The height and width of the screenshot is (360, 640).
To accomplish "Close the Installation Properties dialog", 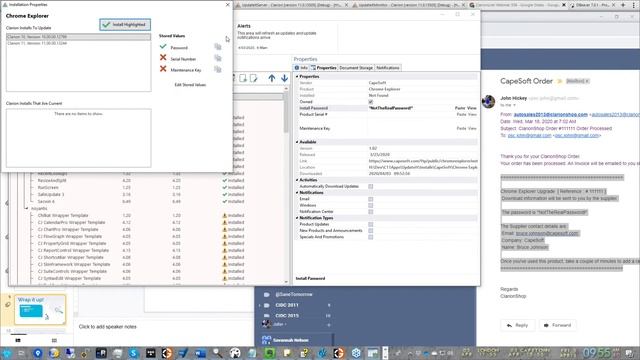I will (228, 4).
